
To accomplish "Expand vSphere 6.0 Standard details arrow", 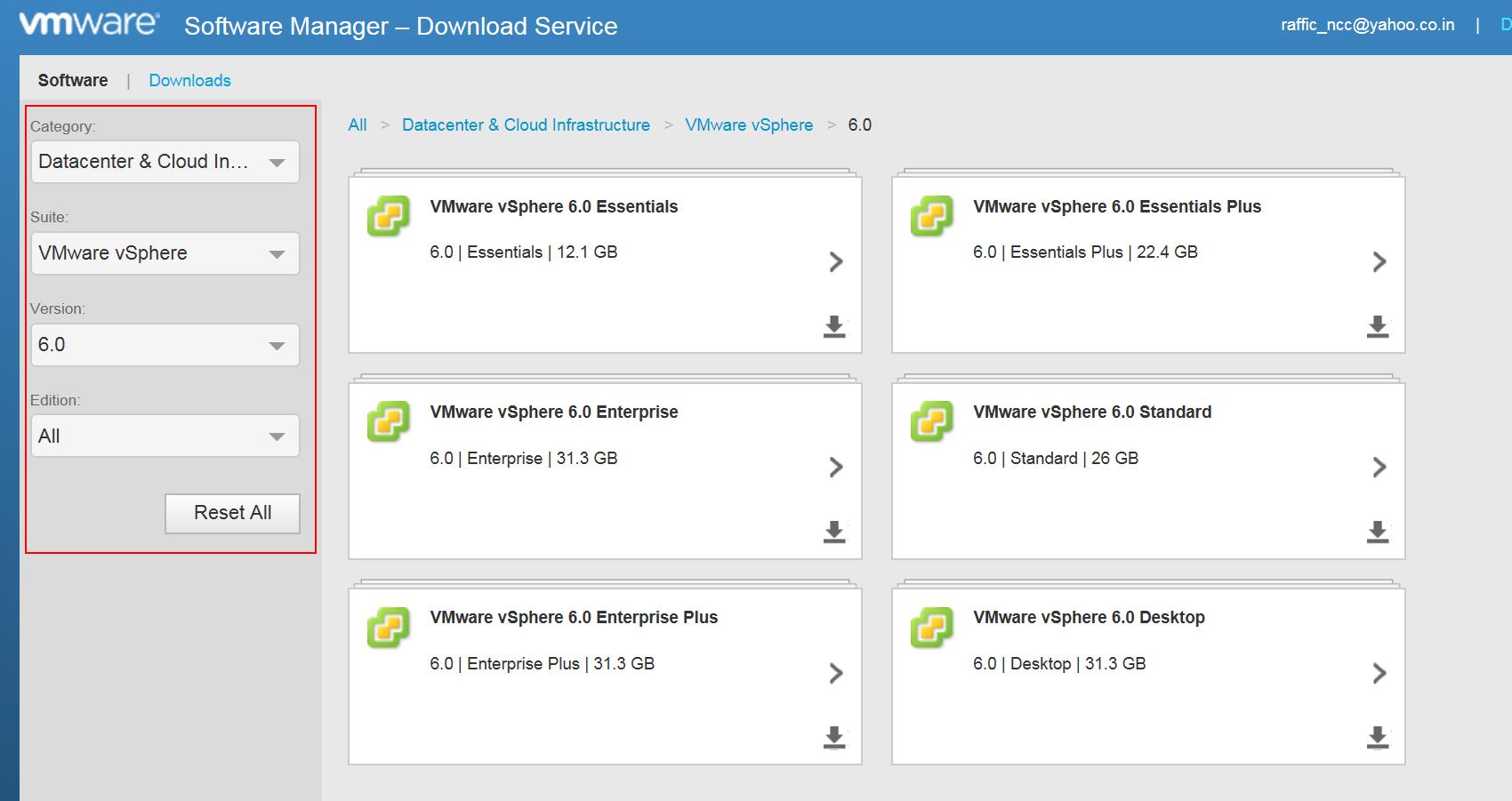I will 1379,467.
